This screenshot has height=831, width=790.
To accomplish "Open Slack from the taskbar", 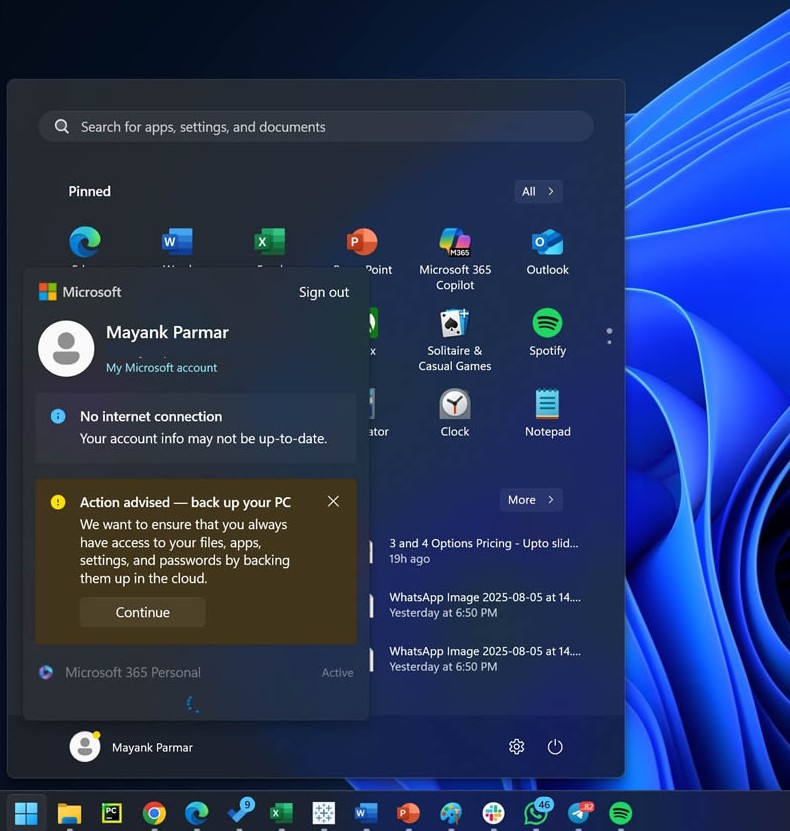I will point(493,813).
